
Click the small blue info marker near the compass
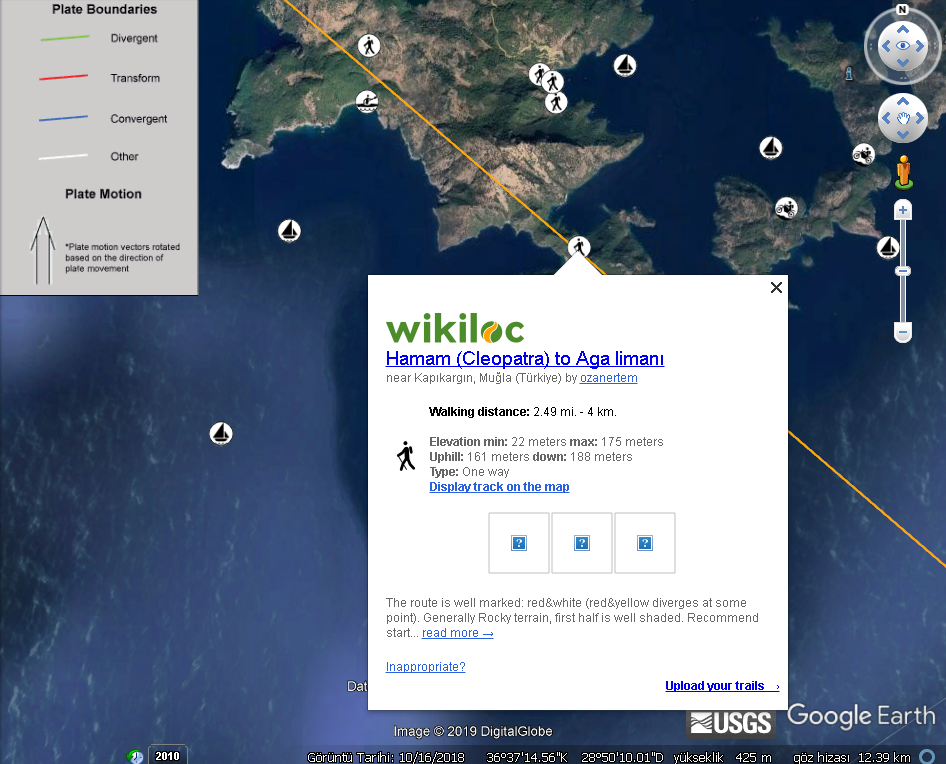849,74
